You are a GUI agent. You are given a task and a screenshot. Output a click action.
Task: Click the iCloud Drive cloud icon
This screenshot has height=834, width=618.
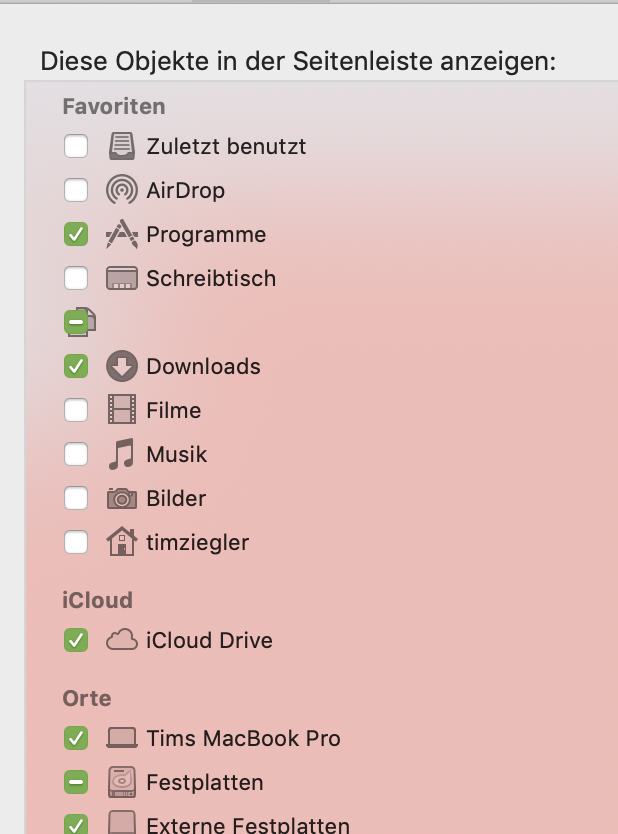(122, 640)
